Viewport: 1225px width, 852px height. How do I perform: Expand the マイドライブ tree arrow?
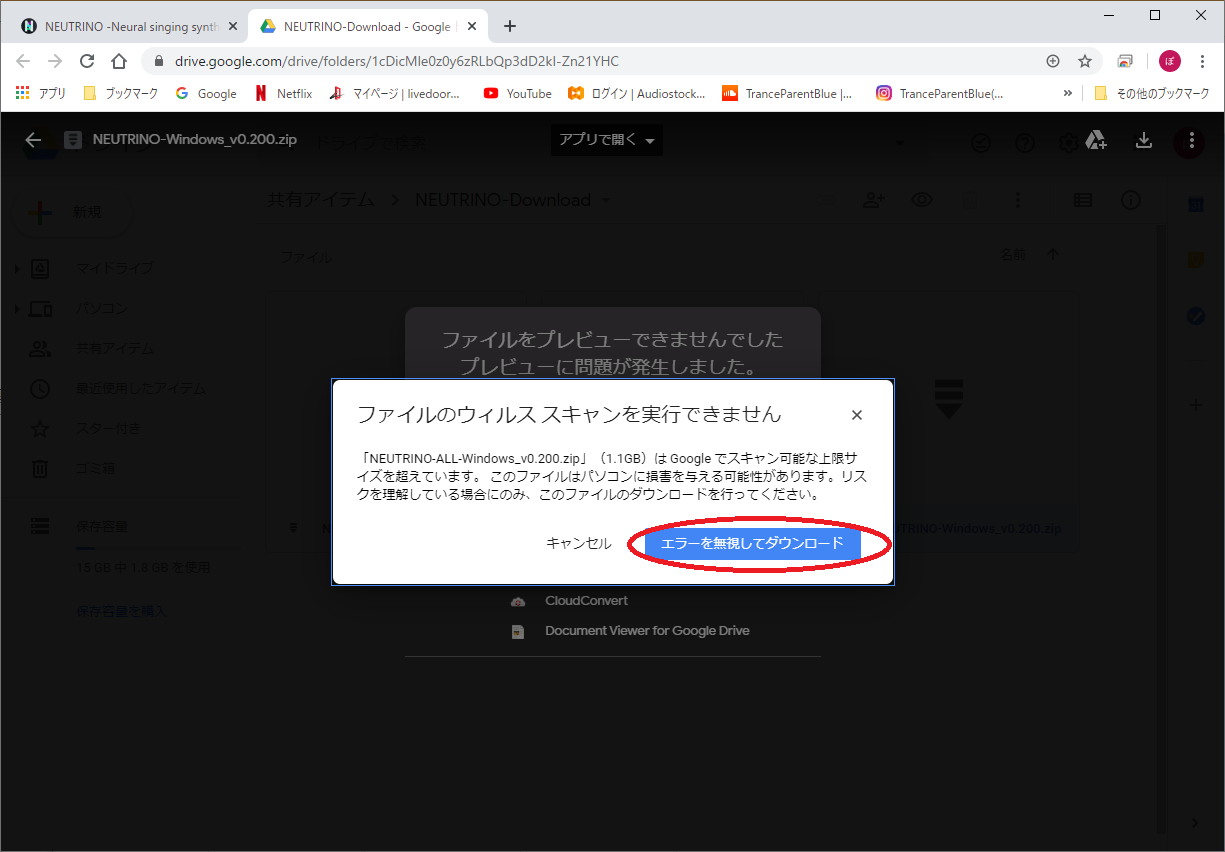[16, 268]
